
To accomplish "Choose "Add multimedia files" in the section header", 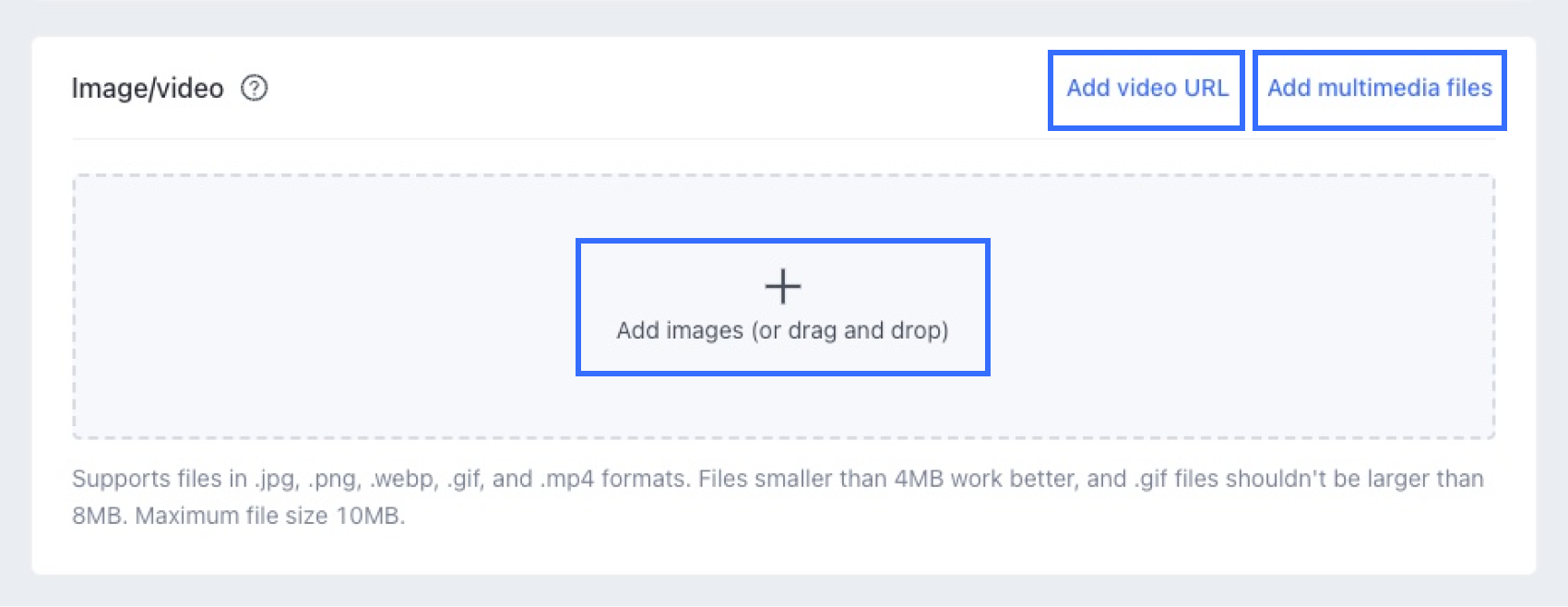I will 1379,89.
